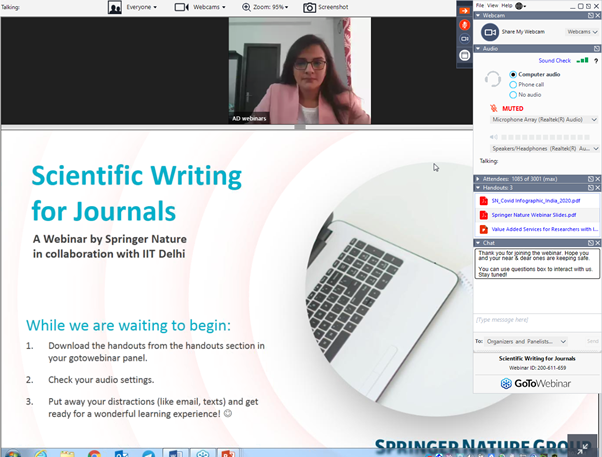Collapse the Audio pane triangle
The height and width of the screenshot is (457, 602).
pos(478,48)
